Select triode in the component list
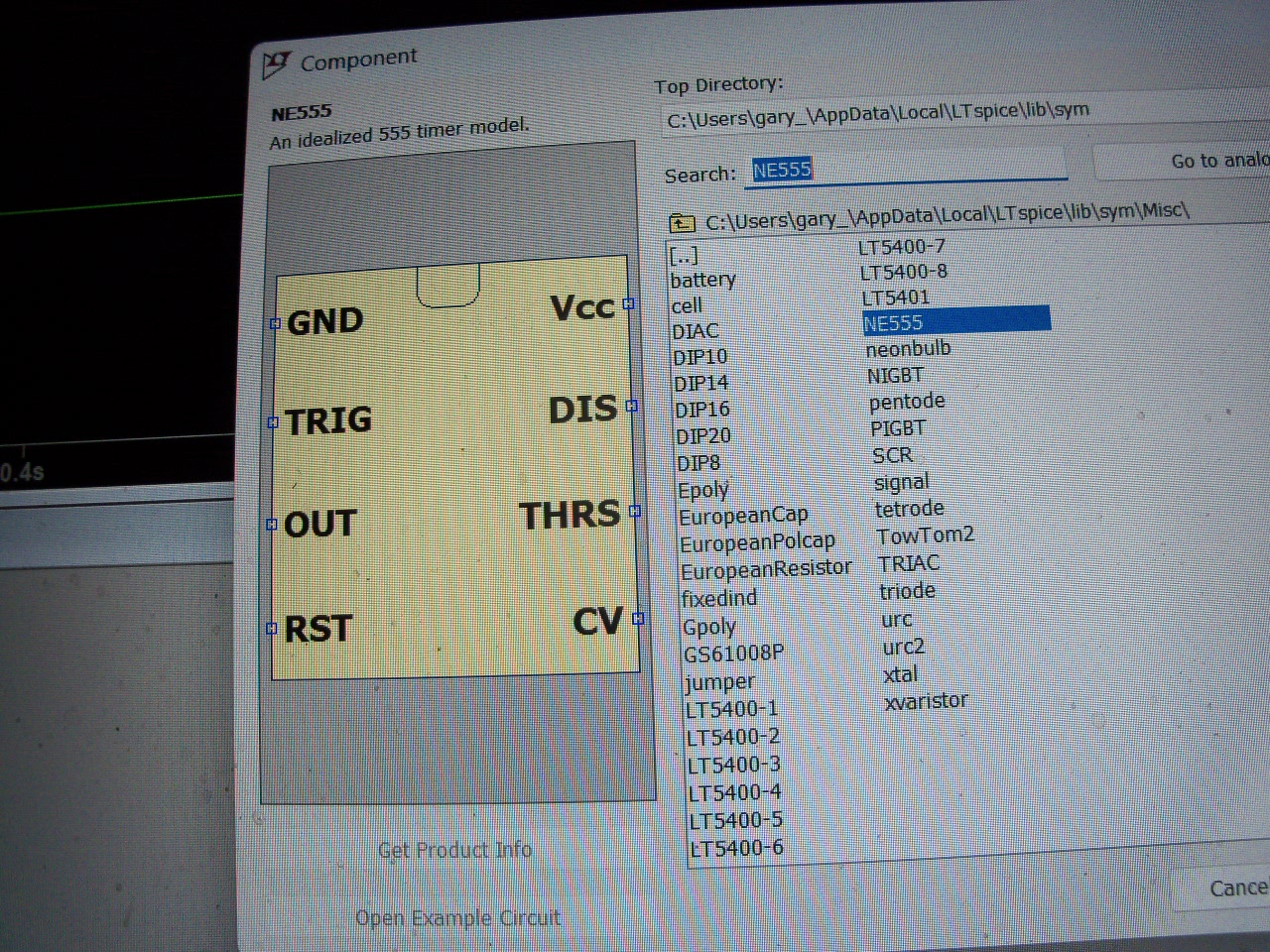 click(x=907, y=591)
